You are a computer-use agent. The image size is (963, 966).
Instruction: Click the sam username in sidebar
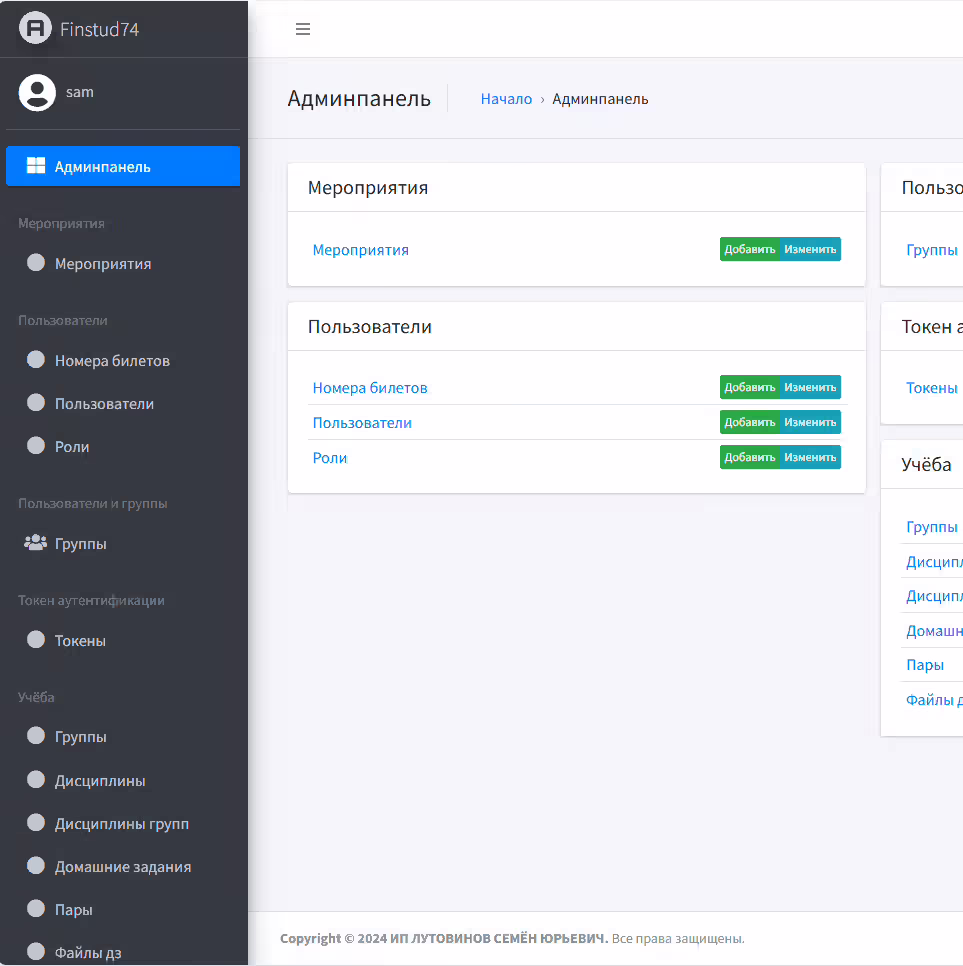(x=79, y=92)
